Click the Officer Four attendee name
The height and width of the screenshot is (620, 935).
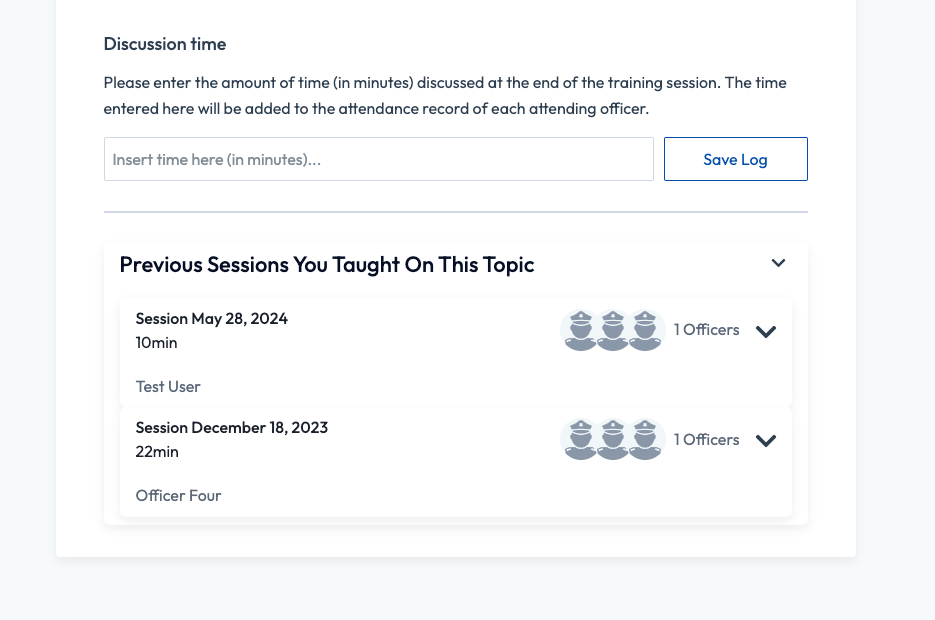[x=178, y=496]
